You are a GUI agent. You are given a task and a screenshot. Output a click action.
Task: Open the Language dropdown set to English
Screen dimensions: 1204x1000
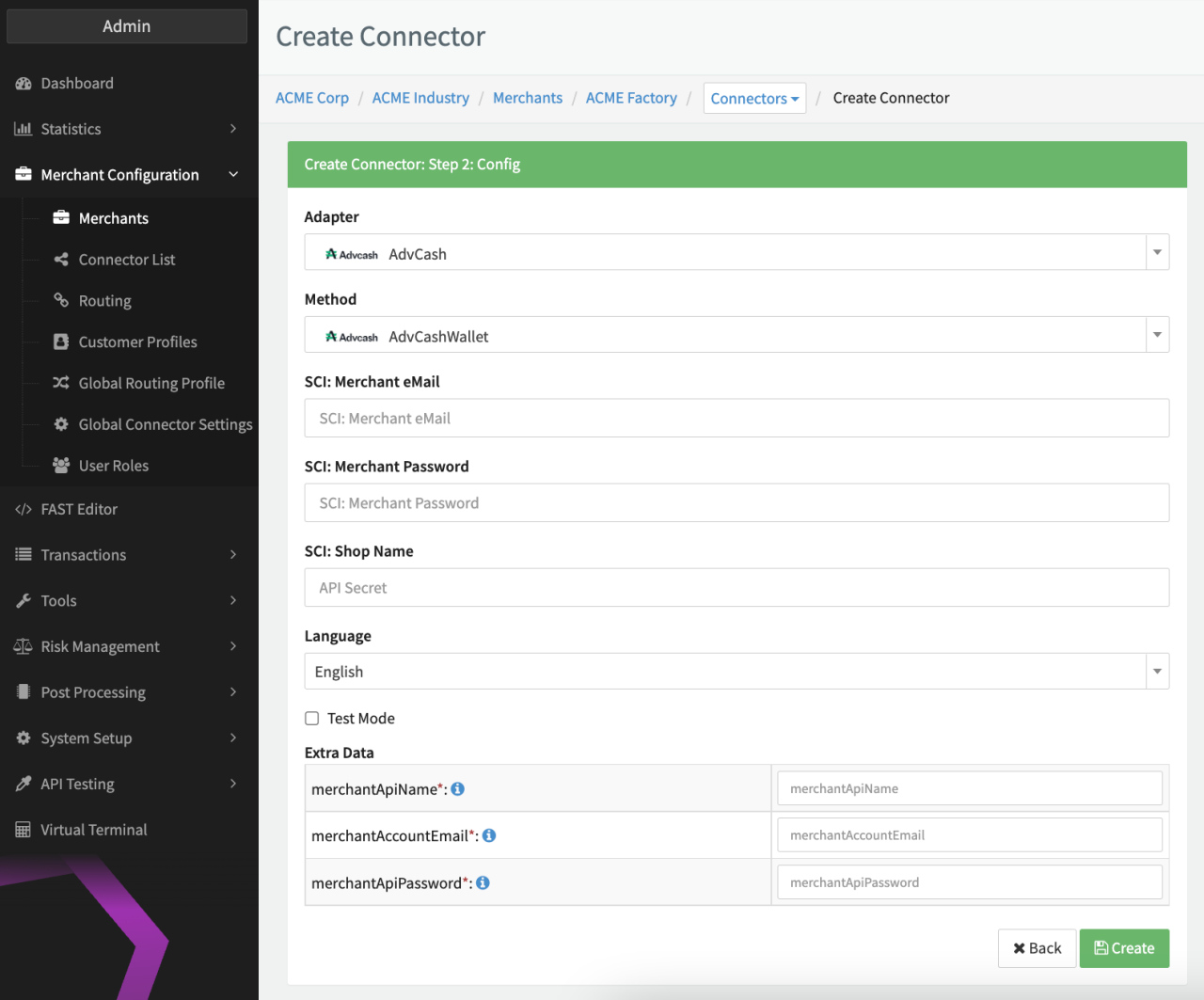(x=736, y=672)
